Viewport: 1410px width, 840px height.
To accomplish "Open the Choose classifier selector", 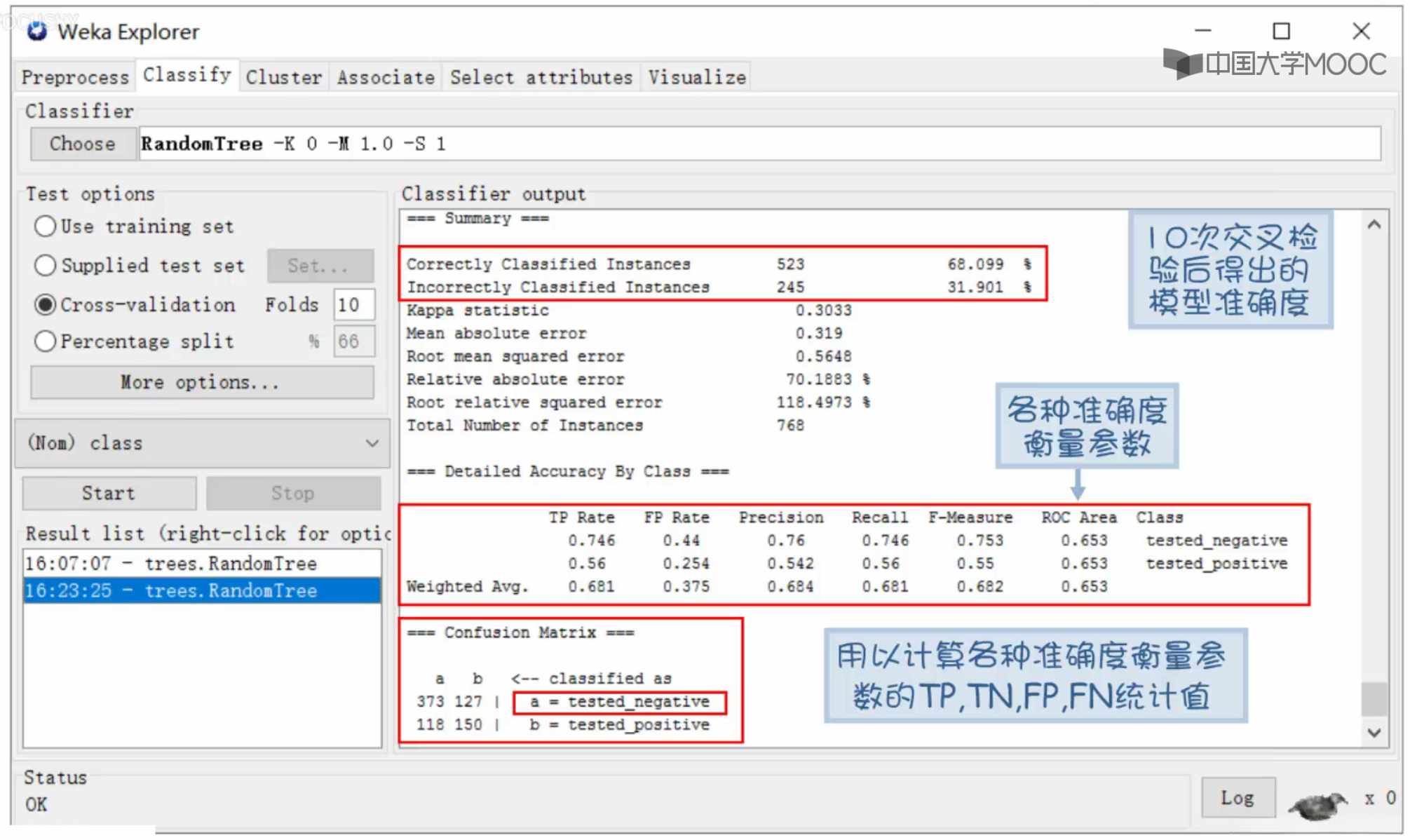I will [83, 144].
